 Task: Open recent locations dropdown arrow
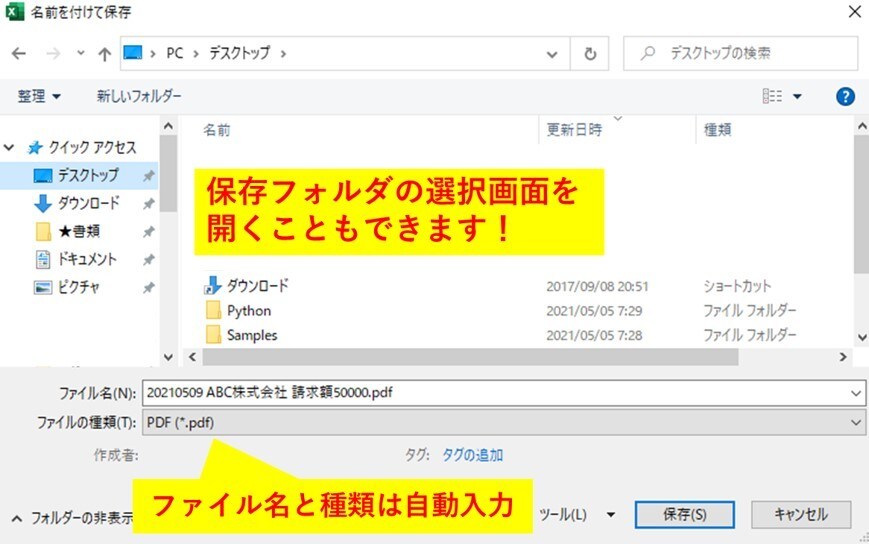81,53
